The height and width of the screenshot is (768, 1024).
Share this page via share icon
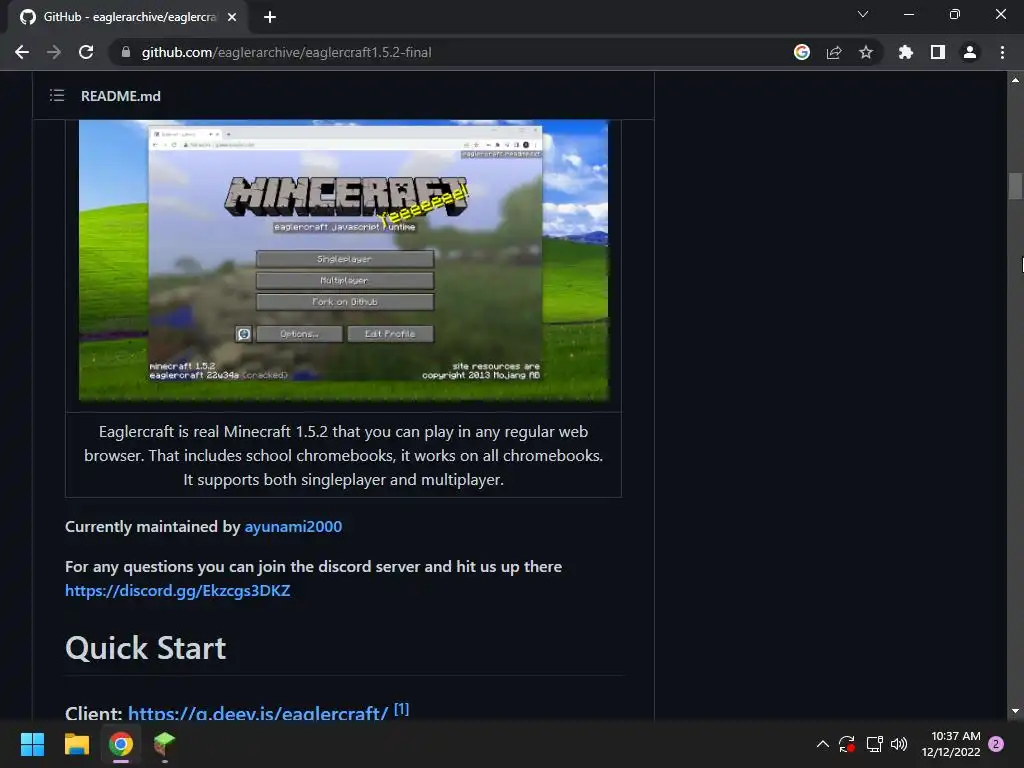(x=834, y=52)
